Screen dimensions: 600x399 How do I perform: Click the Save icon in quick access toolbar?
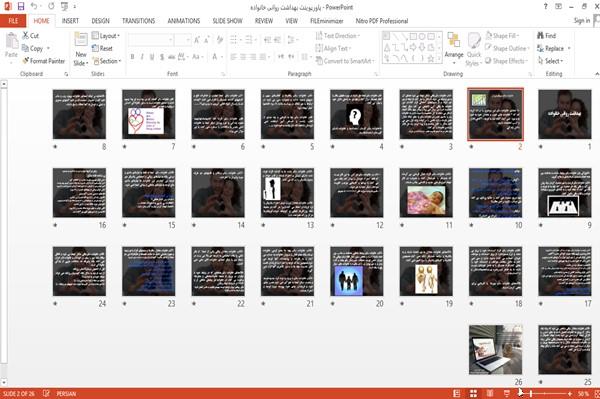pyautogui.click(x=21, y=6)
